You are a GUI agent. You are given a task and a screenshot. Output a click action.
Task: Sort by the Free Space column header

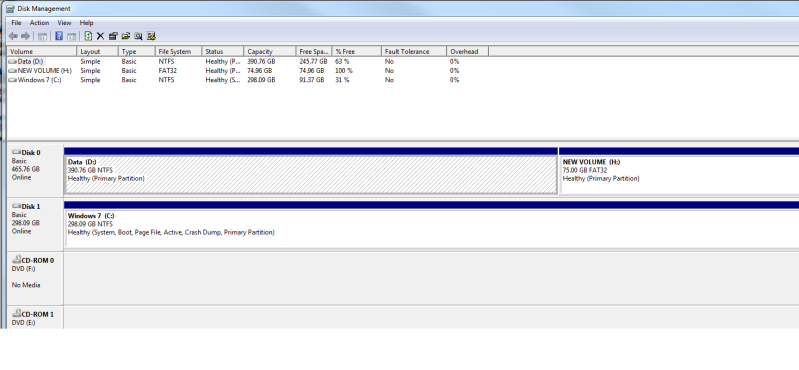(x=314, y=51)
